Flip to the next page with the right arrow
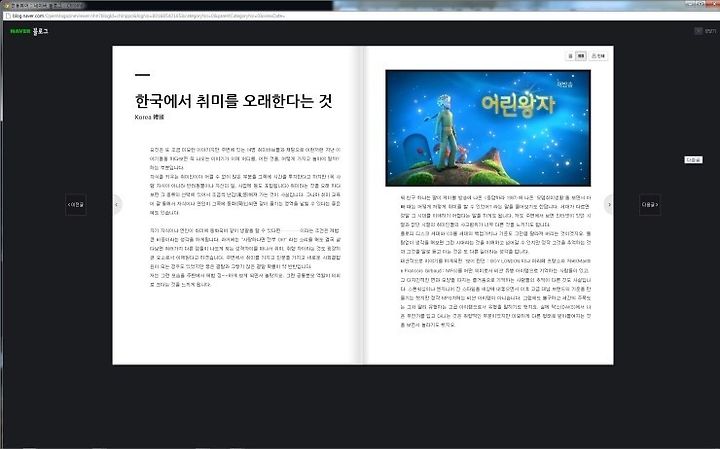This screenshot has width=720, height=449. [609, 204]
